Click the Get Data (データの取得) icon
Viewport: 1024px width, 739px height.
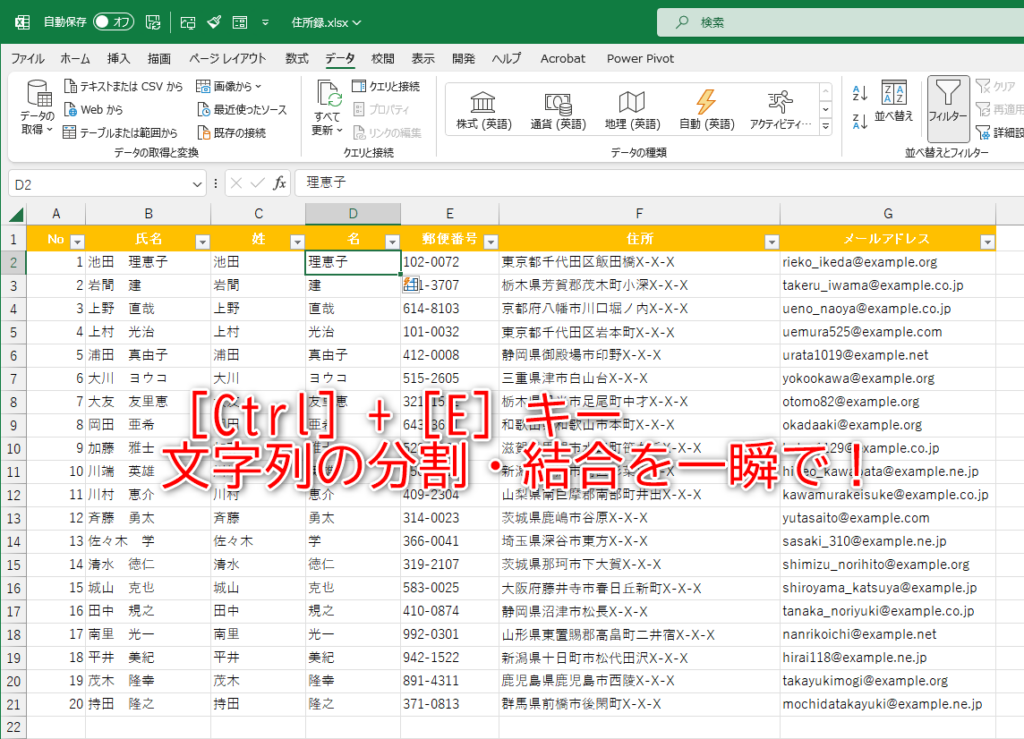(38, 98)
